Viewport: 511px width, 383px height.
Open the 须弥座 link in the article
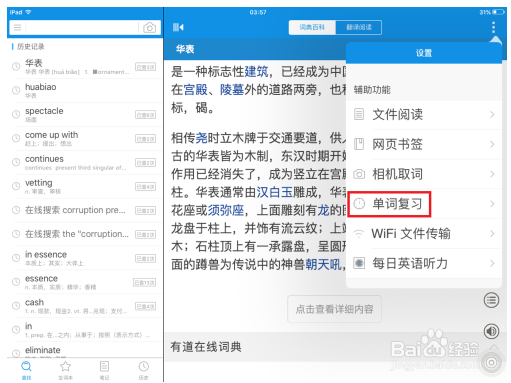tap(226, 210)
